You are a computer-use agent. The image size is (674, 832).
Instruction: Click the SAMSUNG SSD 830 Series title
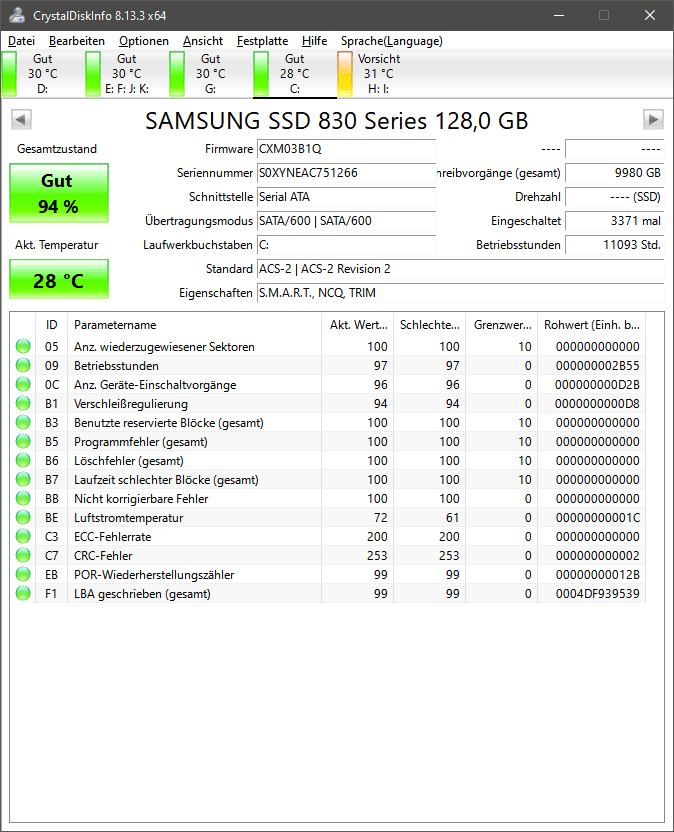click(337, 120)
